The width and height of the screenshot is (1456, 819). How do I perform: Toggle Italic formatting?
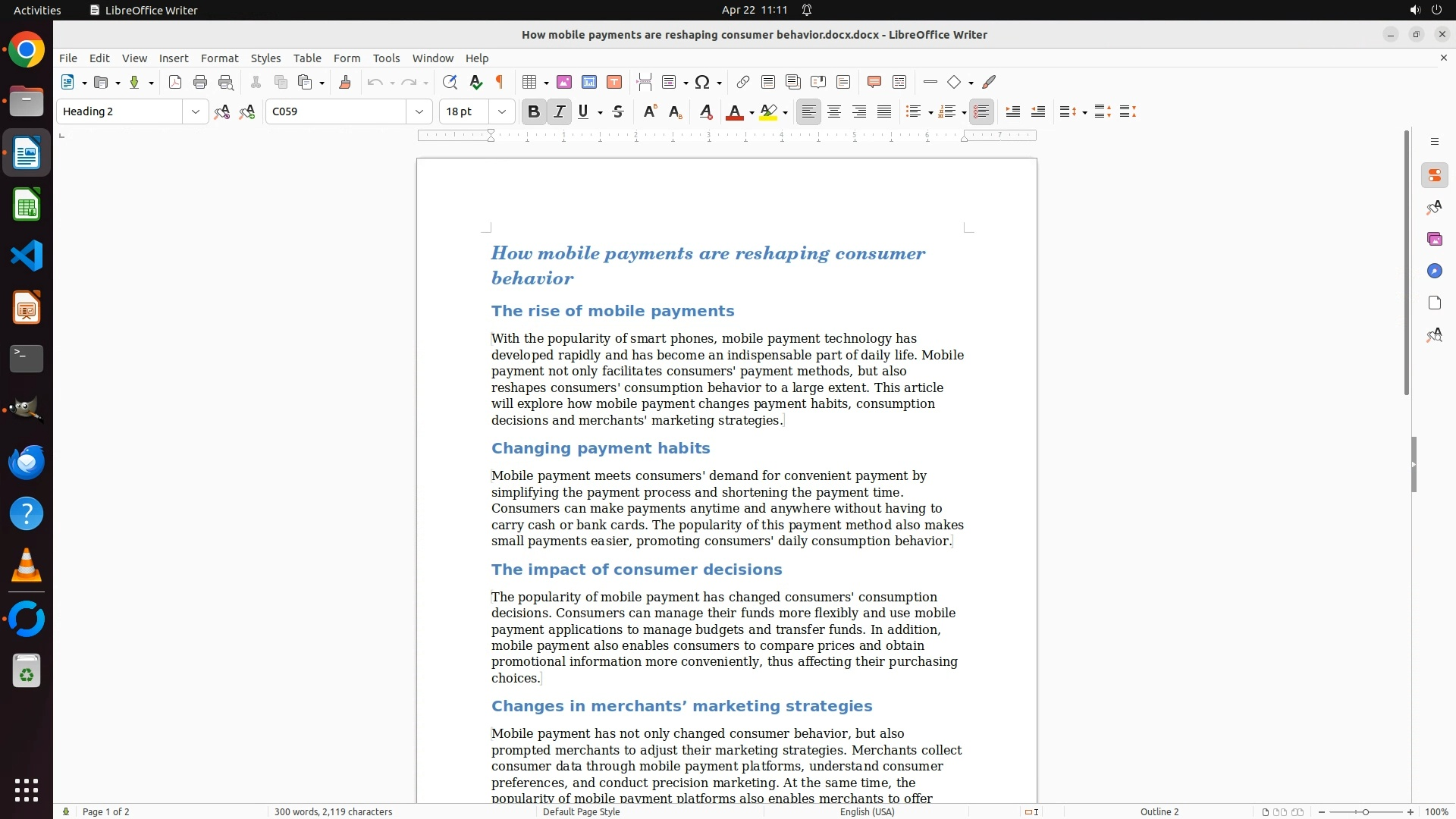[x=560, y=112]
